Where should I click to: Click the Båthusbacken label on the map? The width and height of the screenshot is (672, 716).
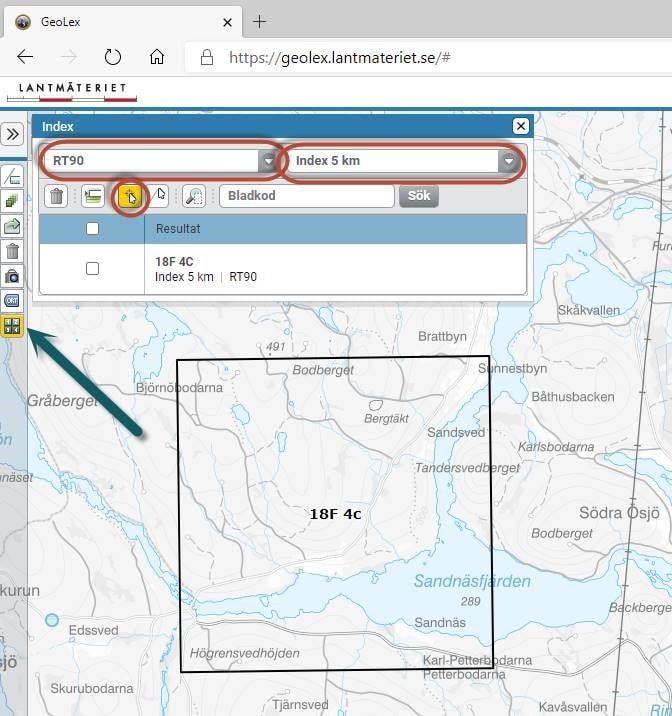tap(573, 397)
